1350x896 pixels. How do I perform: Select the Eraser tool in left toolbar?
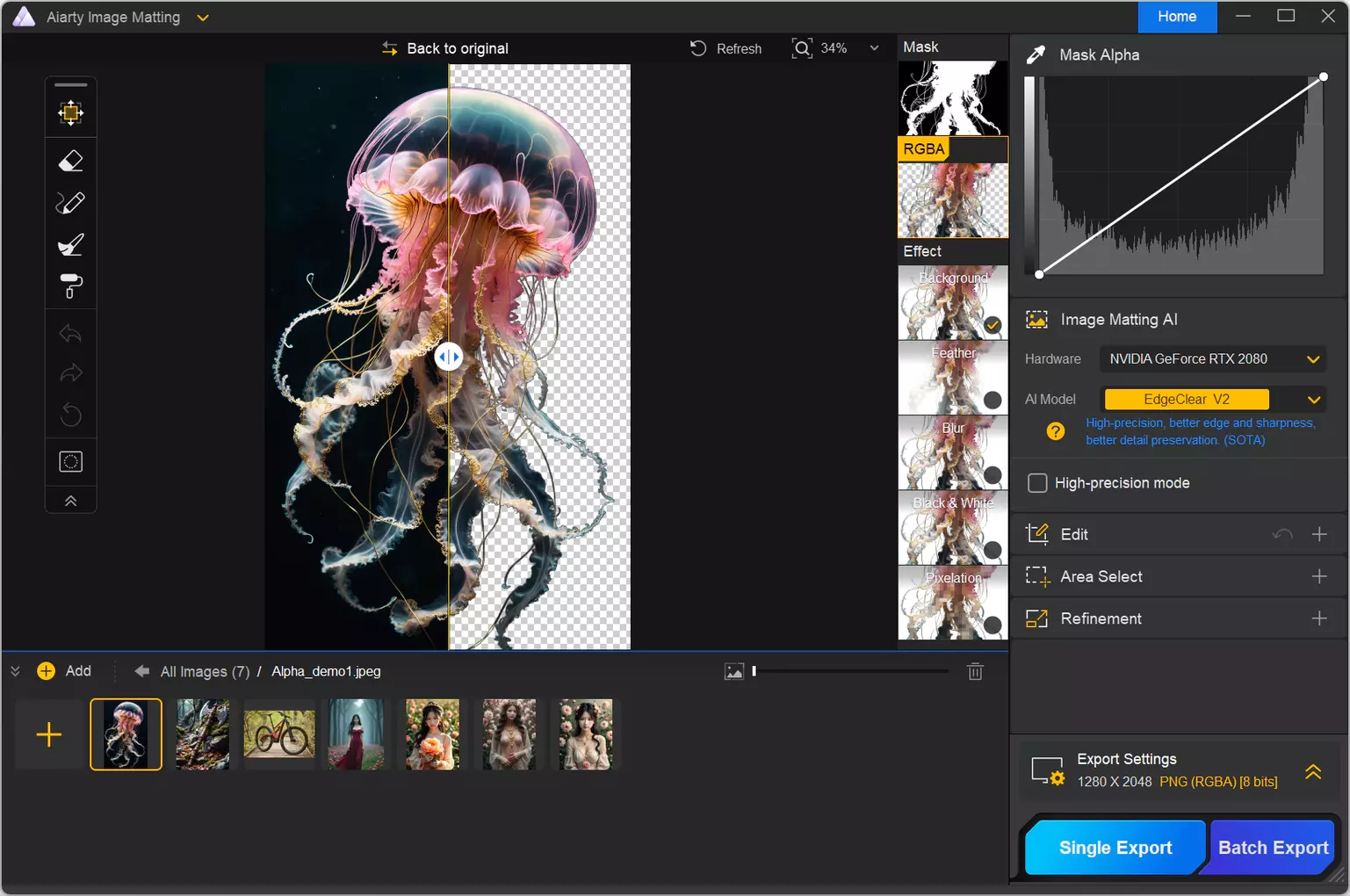coord(70,162)
